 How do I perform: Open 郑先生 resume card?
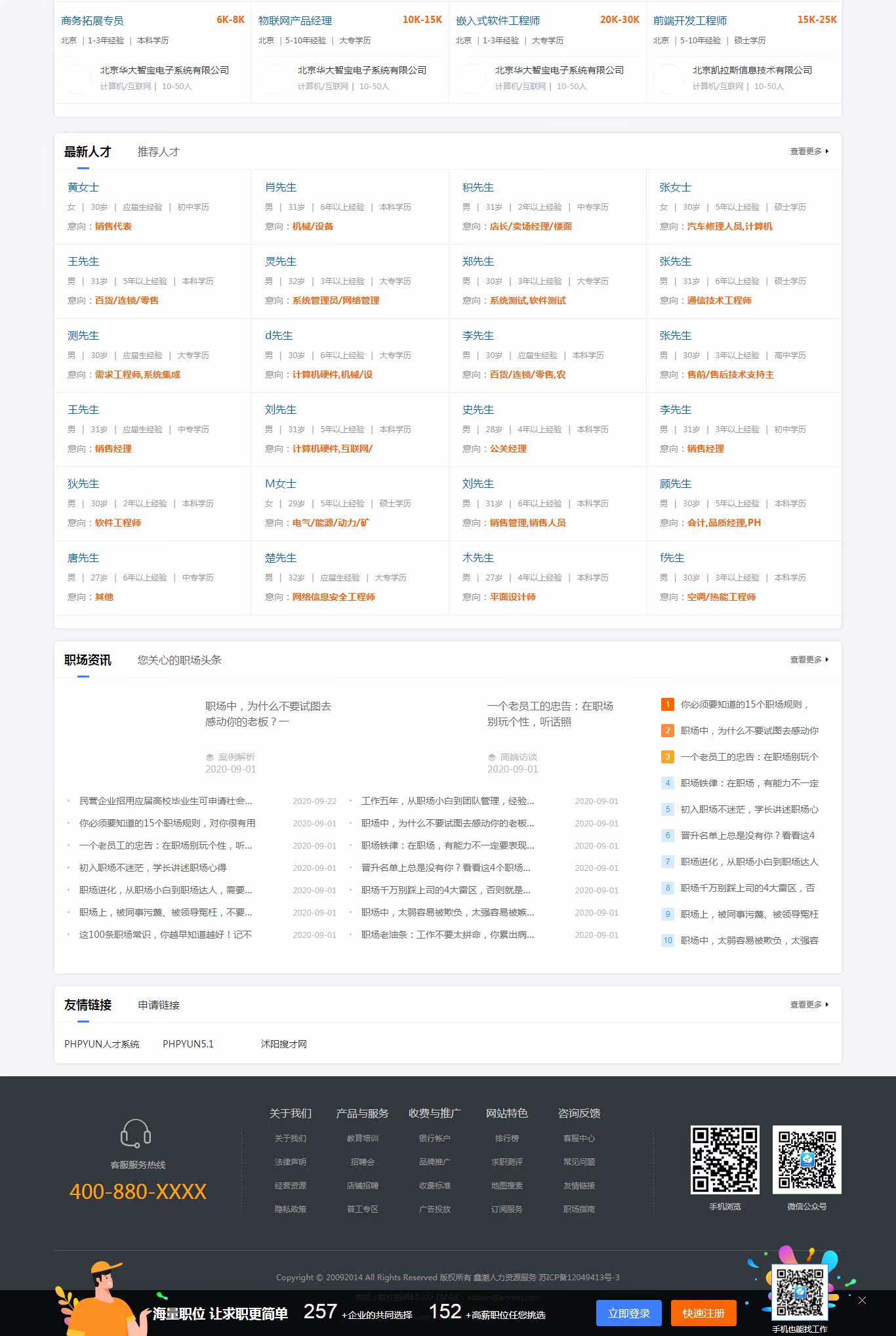pos(478,262)
